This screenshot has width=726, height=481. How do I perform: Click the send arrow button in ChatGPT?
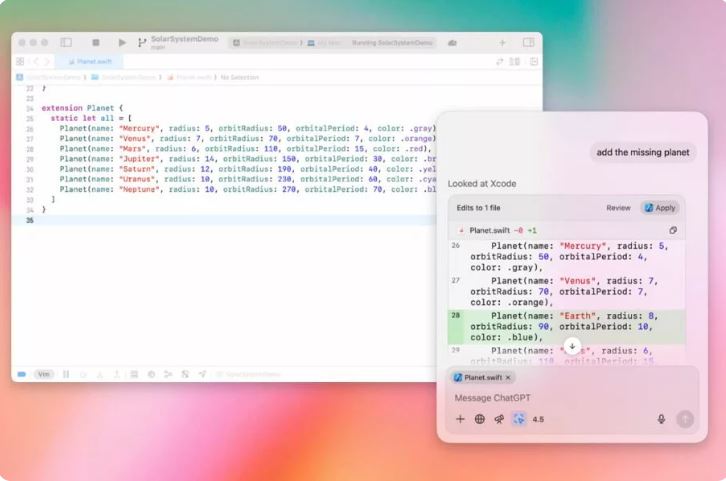coord(684,419)
